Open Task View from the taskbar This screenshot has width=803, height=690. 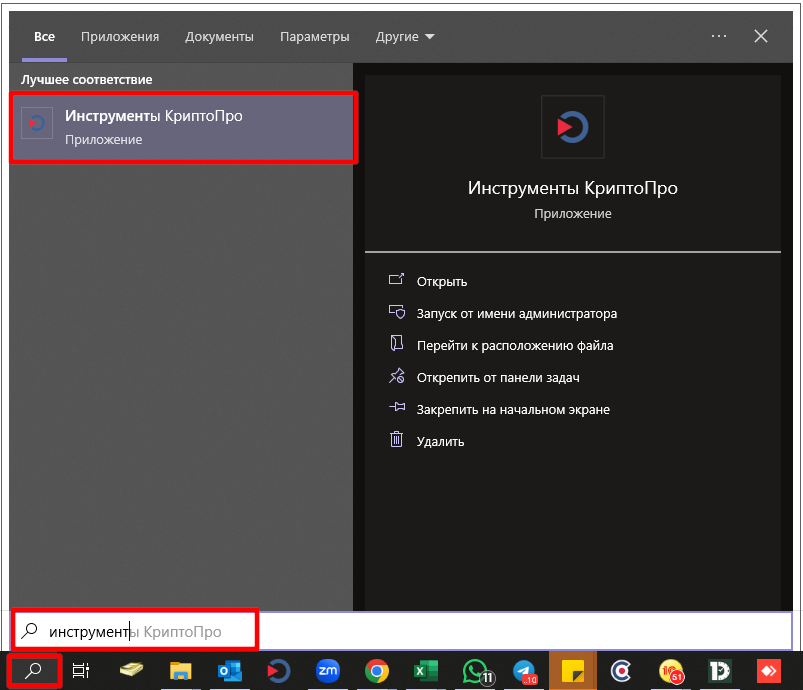pos(81,671)
